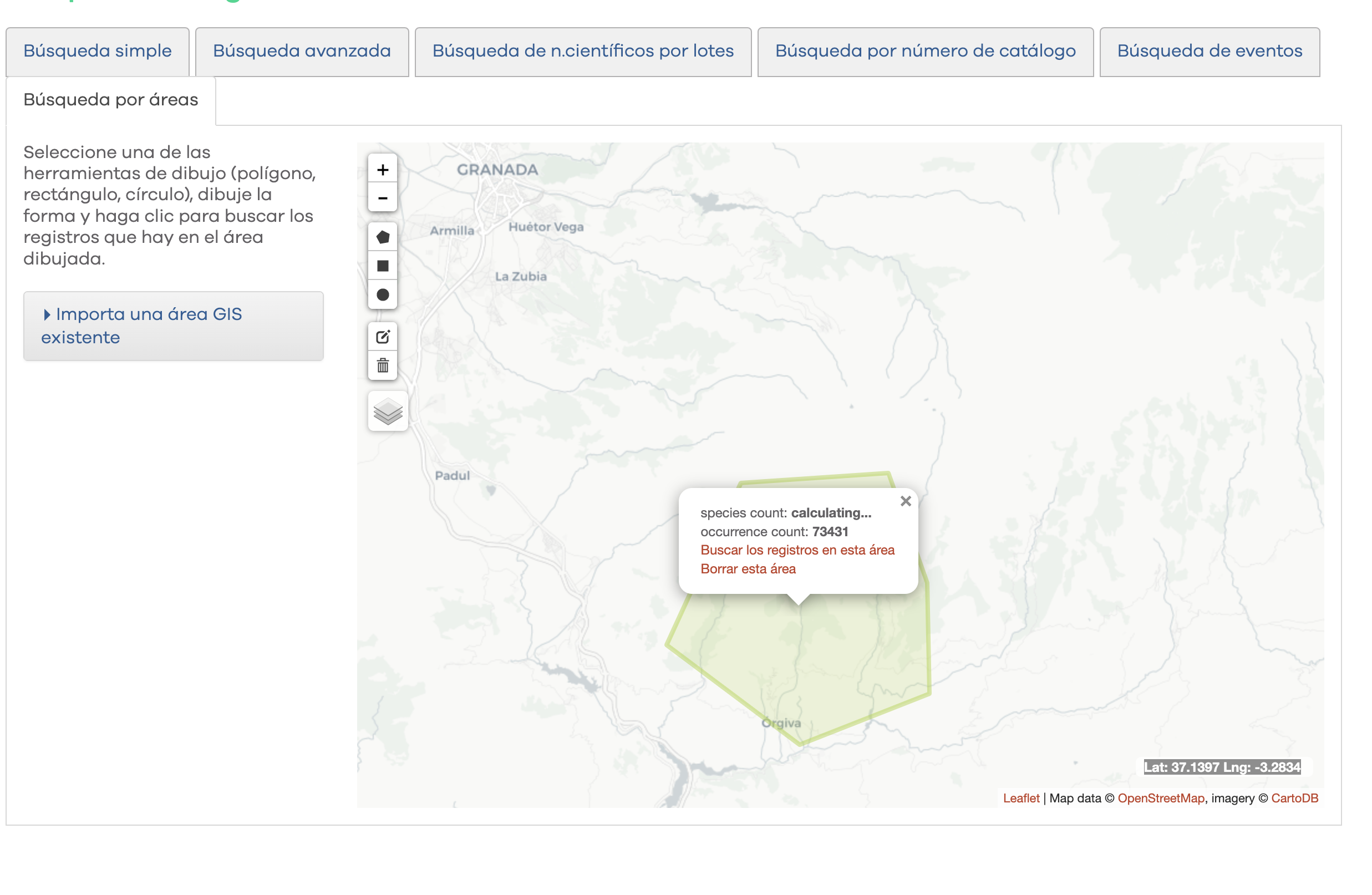Click the delete layers trash icon
The image size is (1372, 895).
pos(382,365)
